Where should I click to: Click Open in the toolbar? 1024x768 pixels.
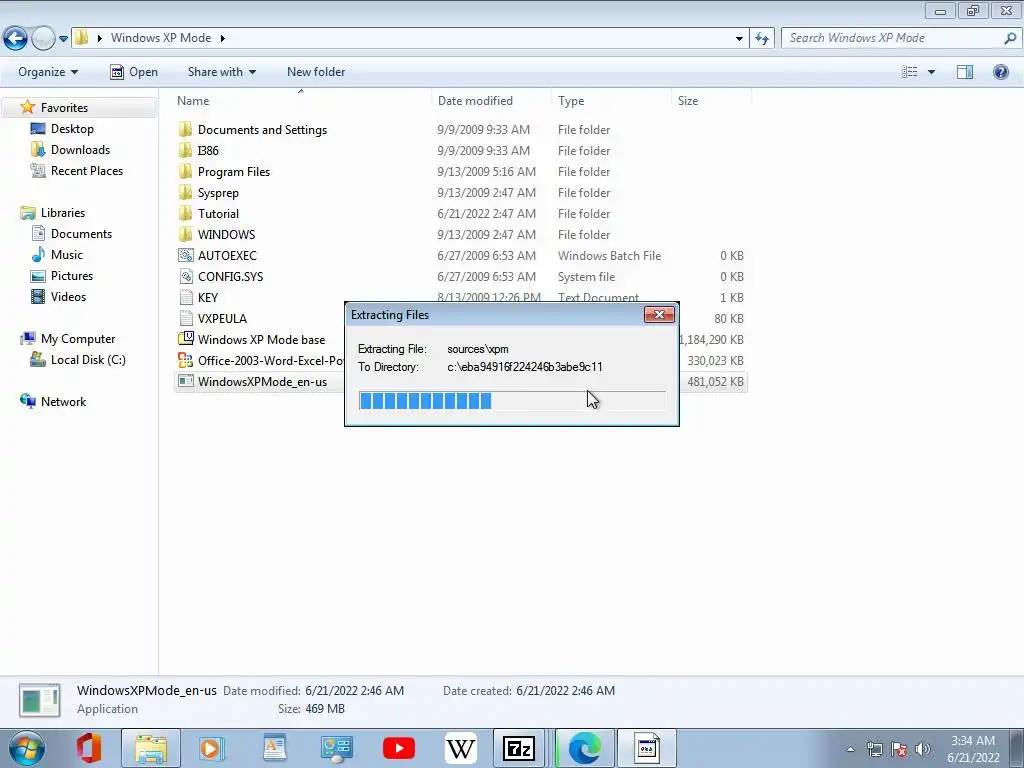point(135,72)
